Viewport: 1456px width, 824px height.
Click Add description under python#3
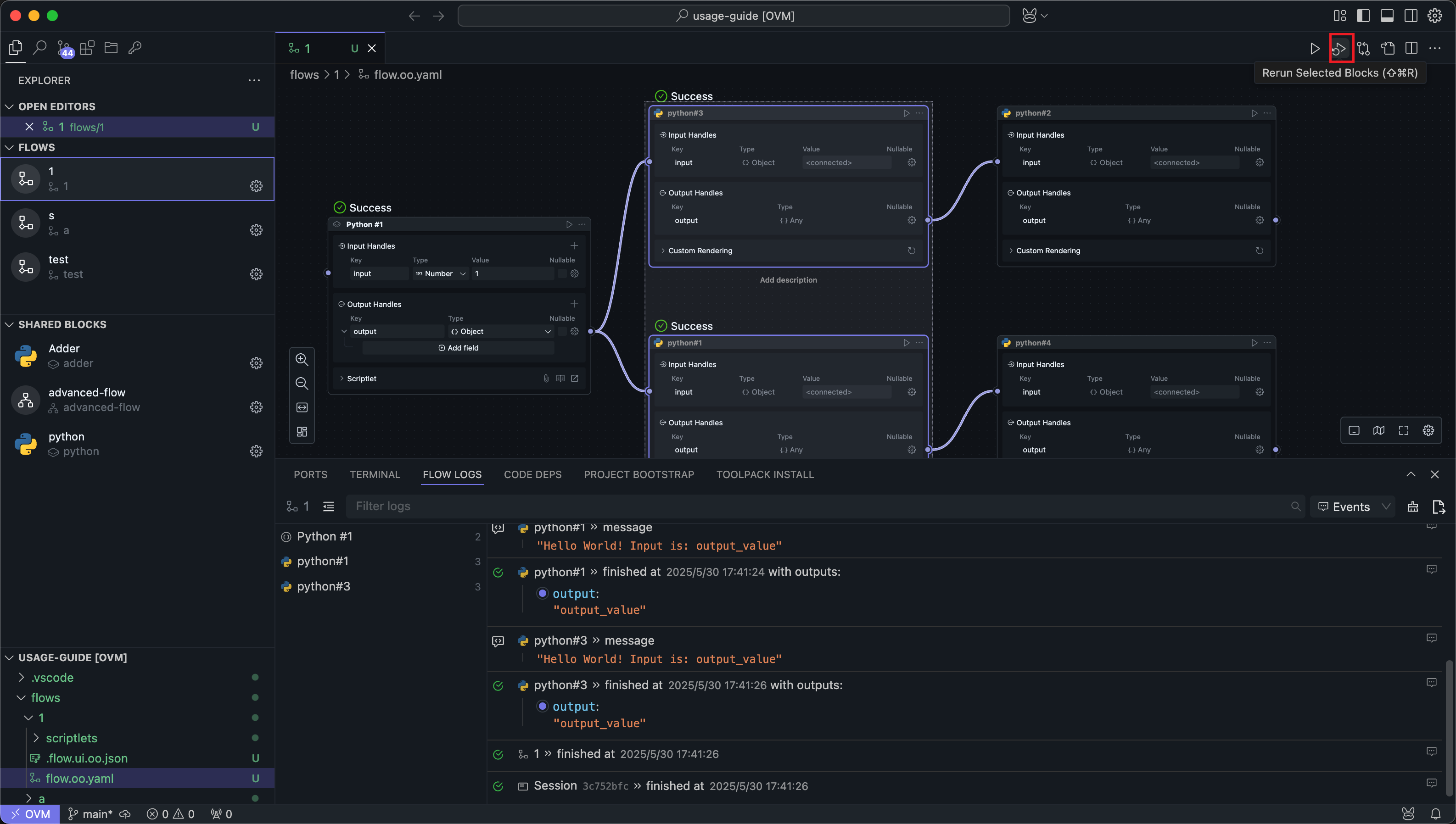(788, 280)
